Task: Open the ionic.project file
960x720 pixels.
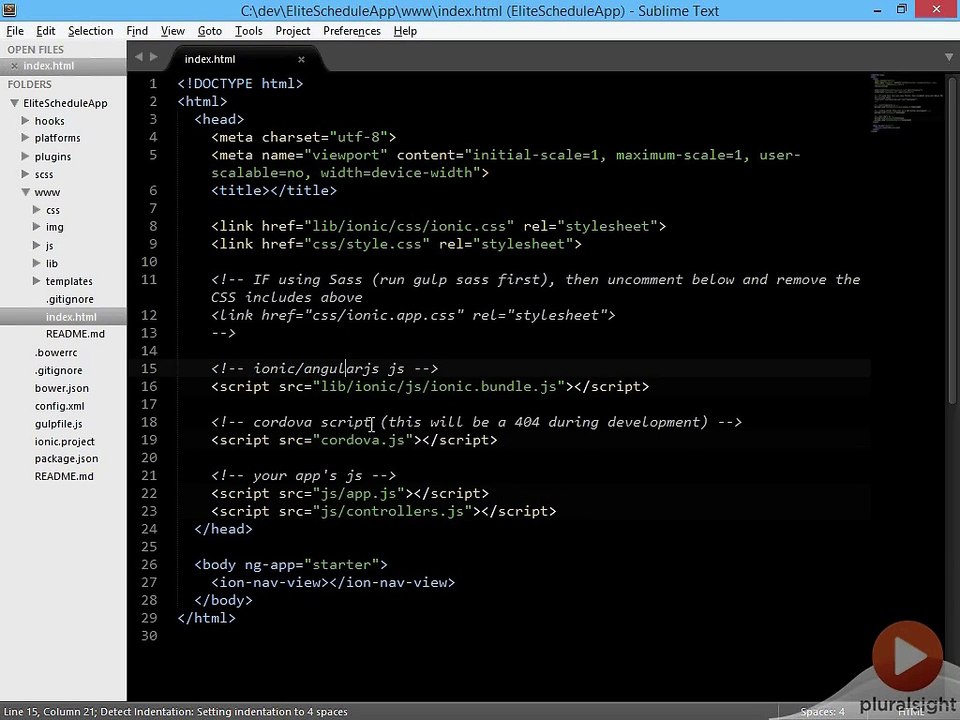Action: (64, 441)
